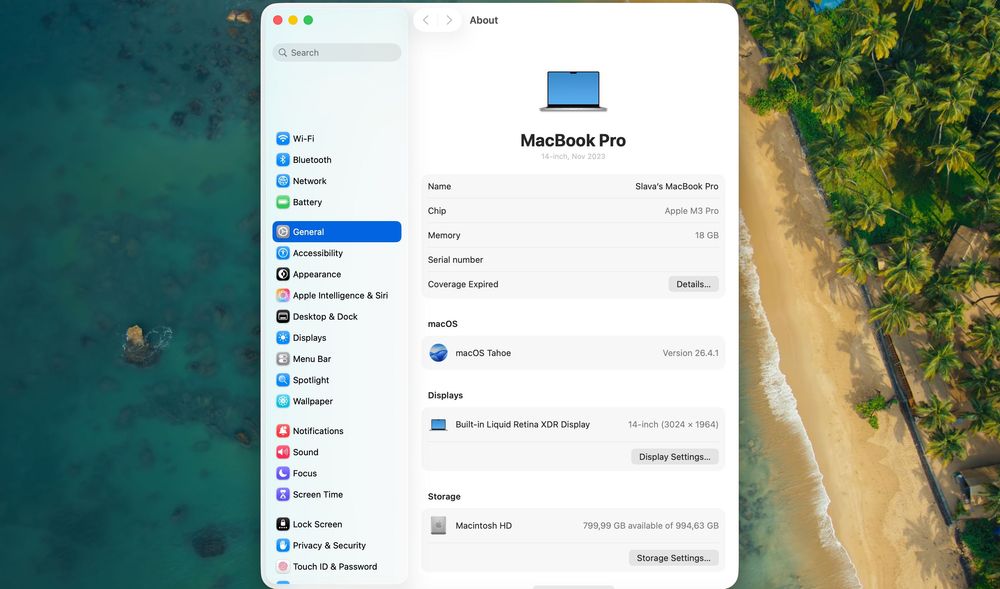Screen dimensions: 1000x589
Task: Open Focus settings
Action: 337,473
